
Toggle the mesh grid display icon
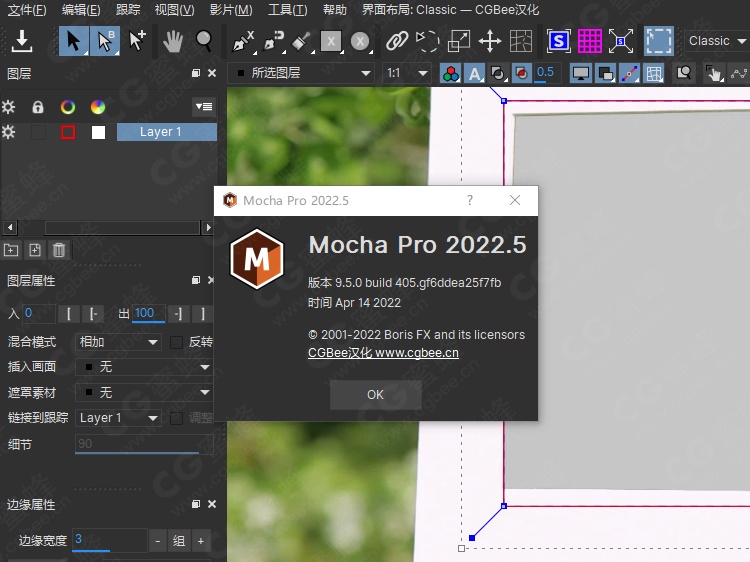tap(654, 74)
